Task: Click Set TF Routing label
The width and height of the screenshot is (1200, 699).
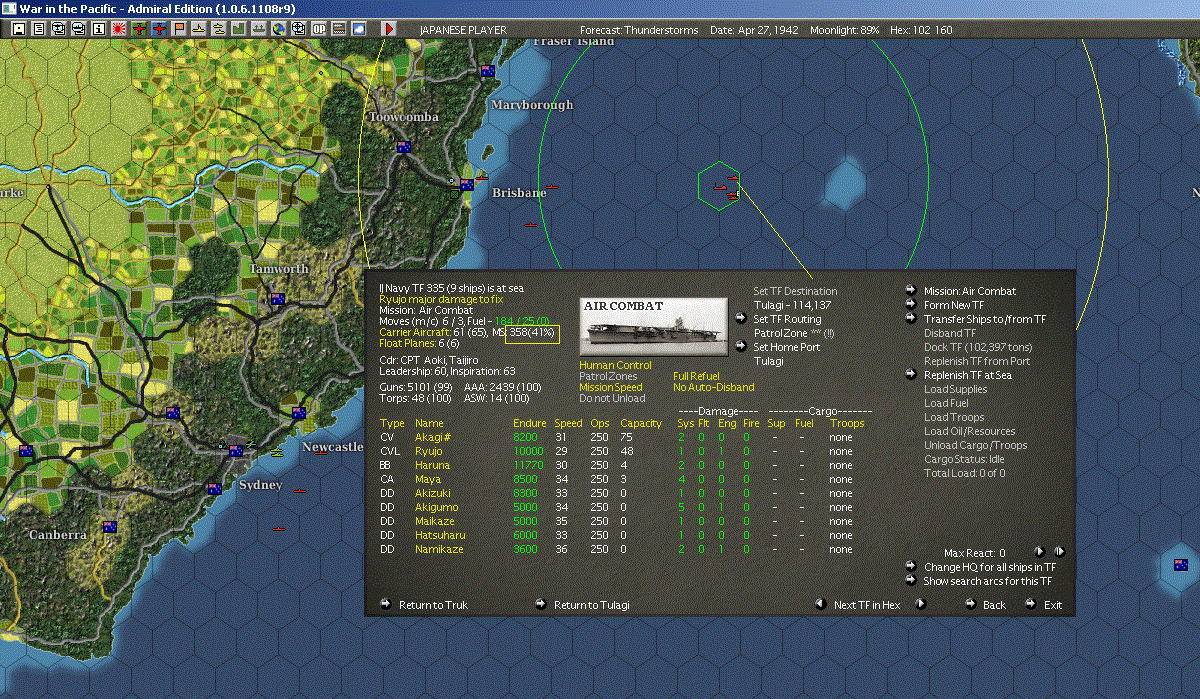Action: [x=787, y=319]
